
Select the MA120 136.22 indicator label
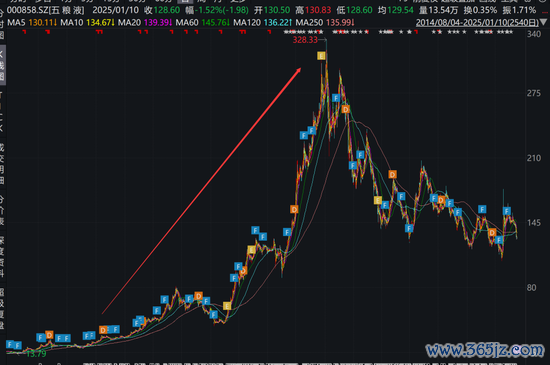click(x=263, y=22)
